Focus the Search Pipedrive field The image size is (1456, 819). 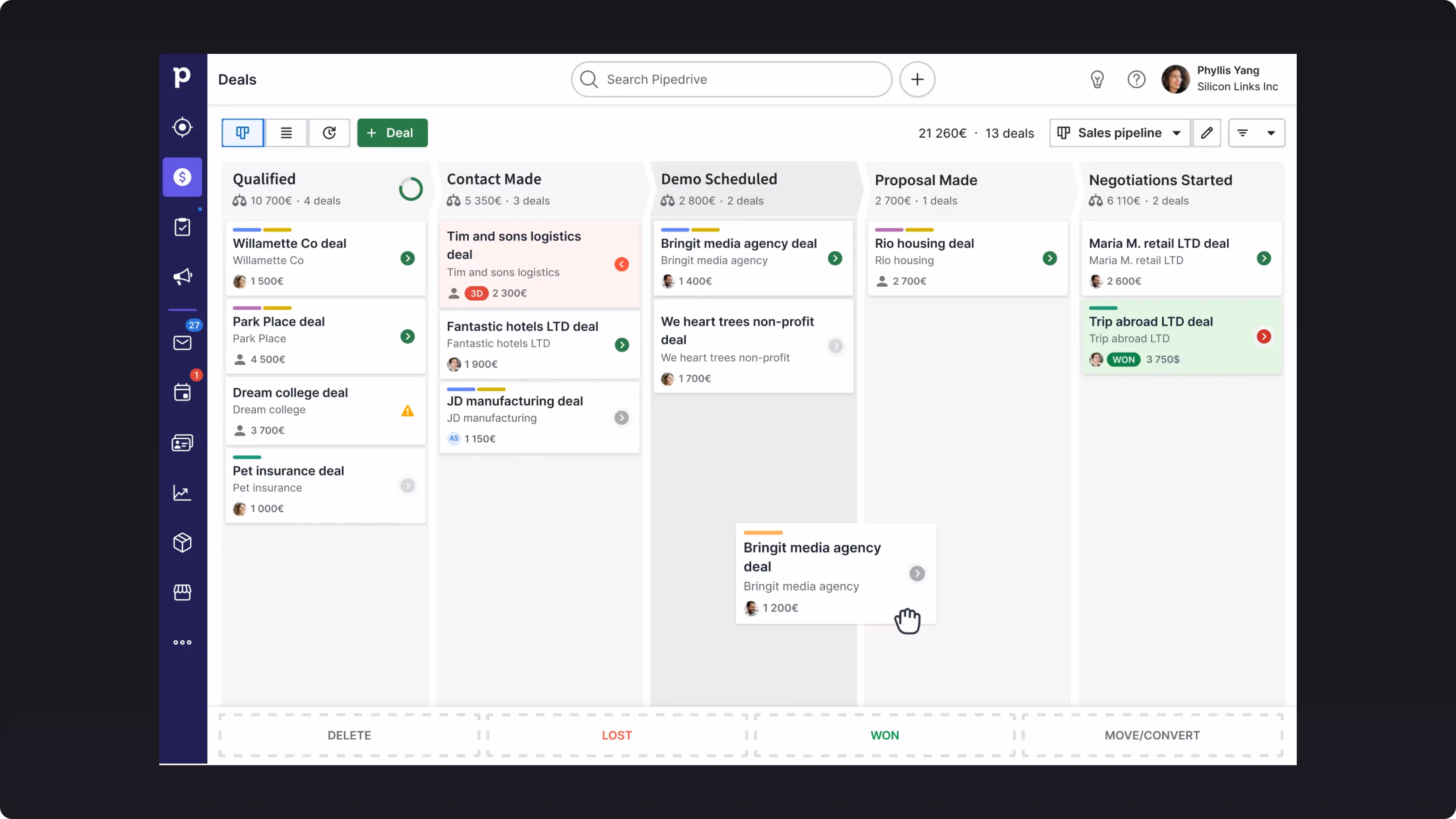click(731, 79)
